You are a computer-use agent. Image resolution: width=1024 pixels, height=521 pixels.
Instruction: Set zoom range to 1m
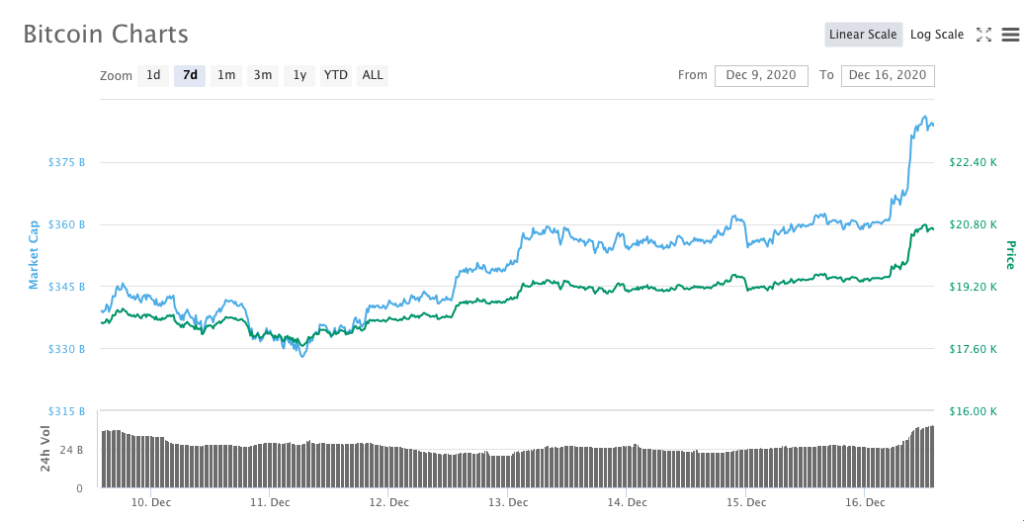coord(226,75)
